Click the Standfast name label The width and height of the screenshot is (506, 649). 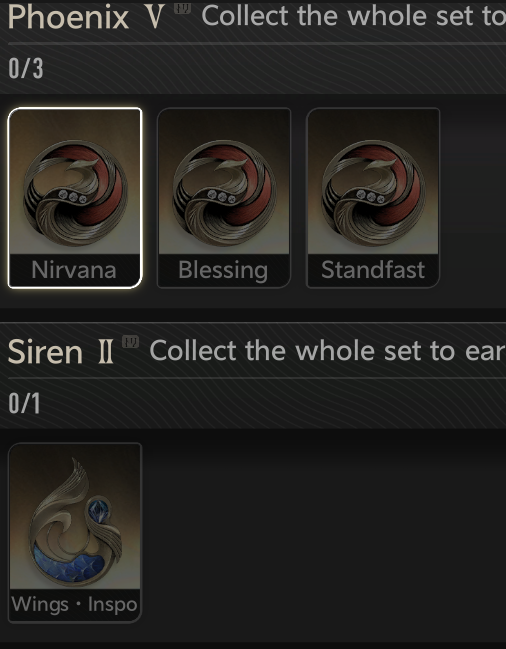373,270
